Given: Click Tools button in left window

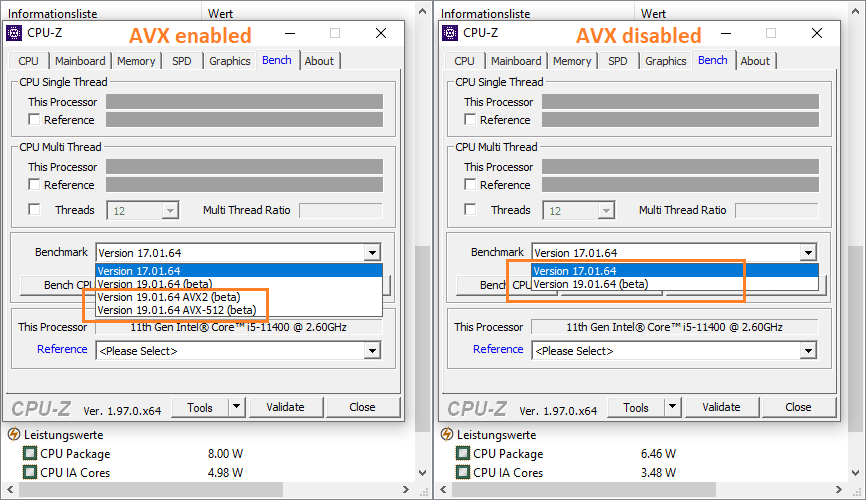Looking at the screenshot, I should (x=200, y=407).
